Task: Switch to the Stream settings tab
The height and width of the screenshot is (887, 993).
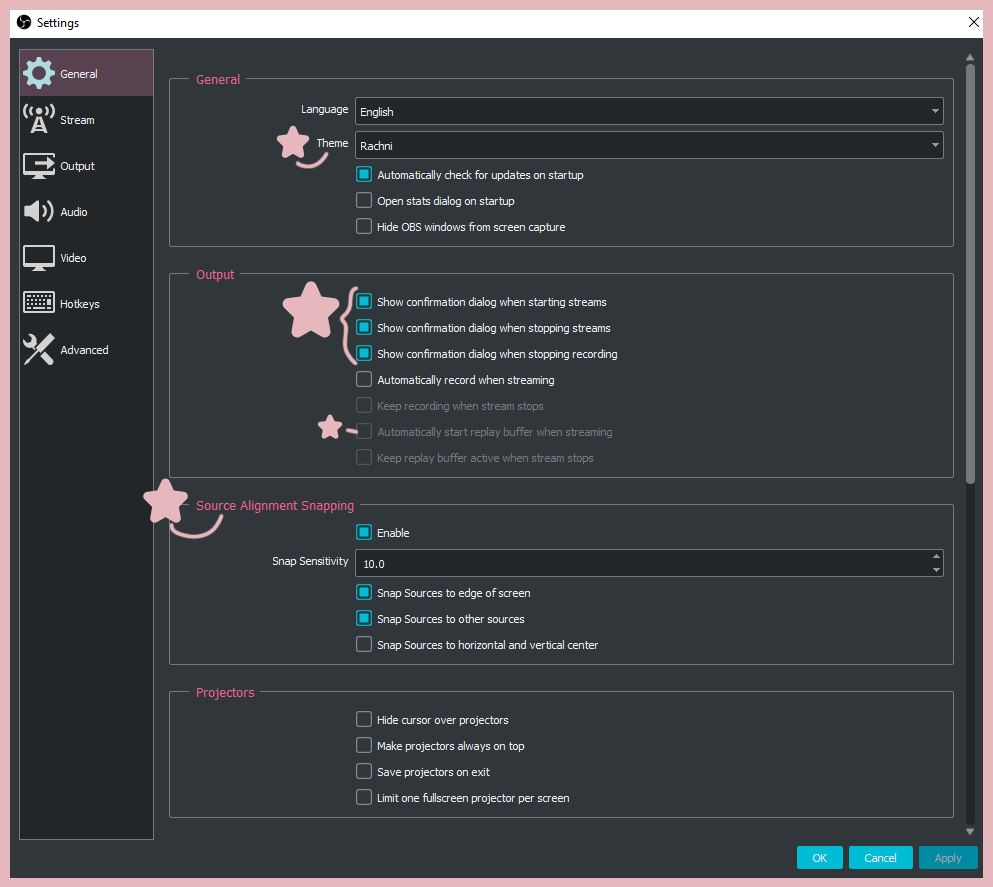Action: (87, 120)
